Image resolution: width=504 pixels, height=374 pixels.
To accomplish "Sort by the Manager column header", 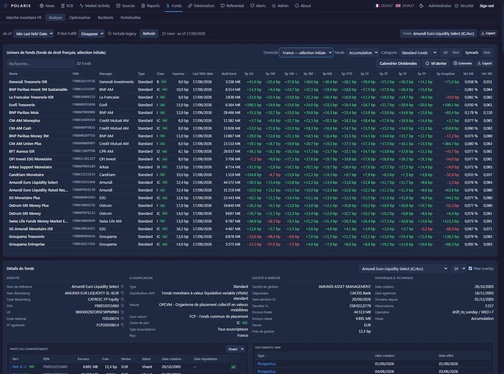I will 105,74.
